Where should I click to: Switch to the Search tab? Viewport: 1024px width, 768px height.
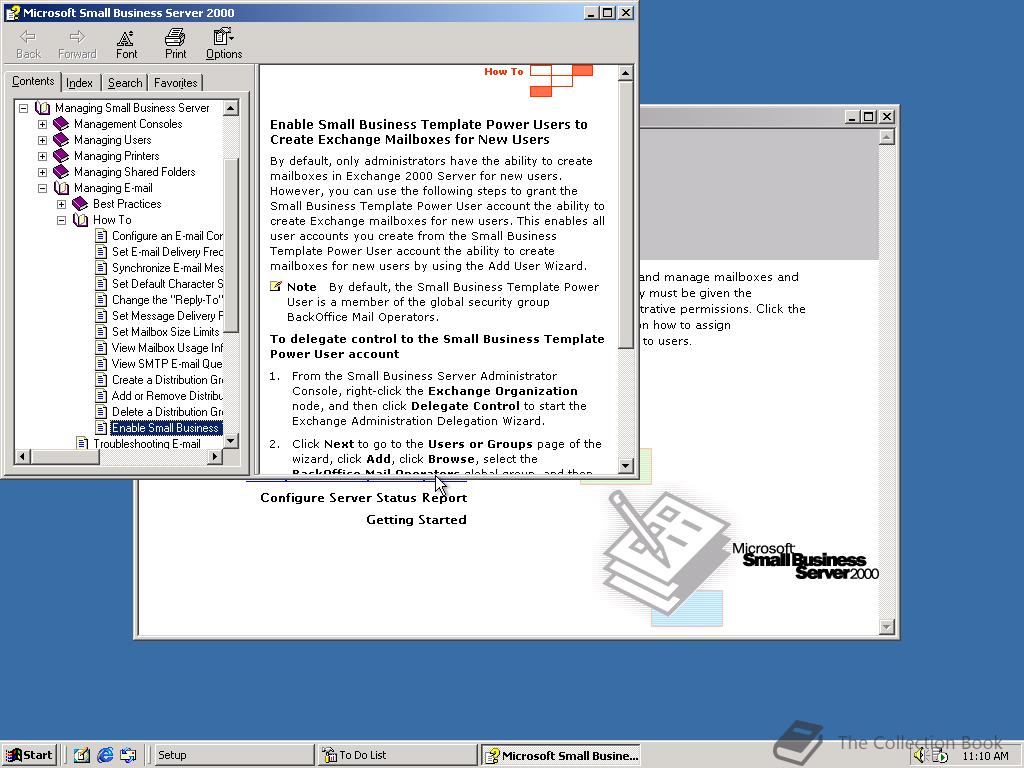click(x=125, y=83)
